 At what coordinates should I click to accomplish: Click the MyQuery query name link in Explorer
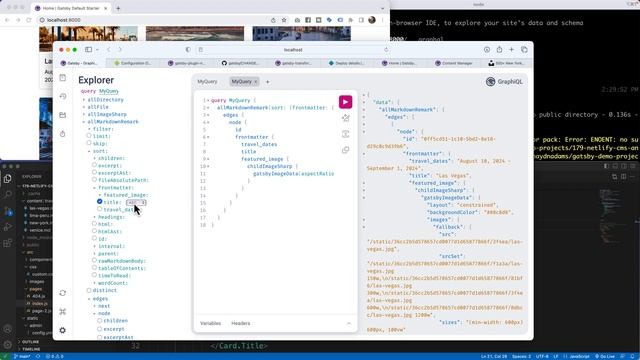point(109,91)
